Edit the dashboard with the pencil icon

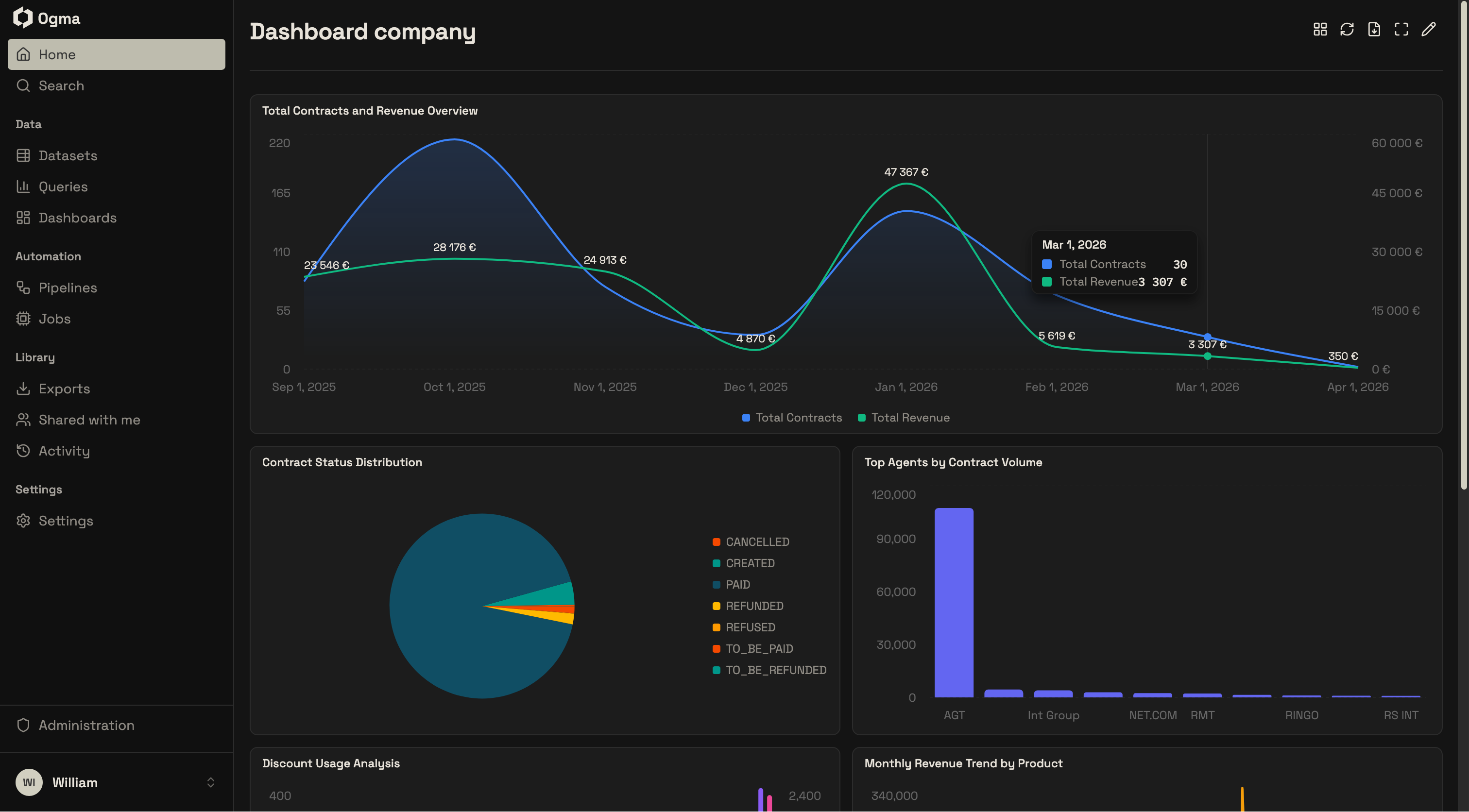(1429, 29)
